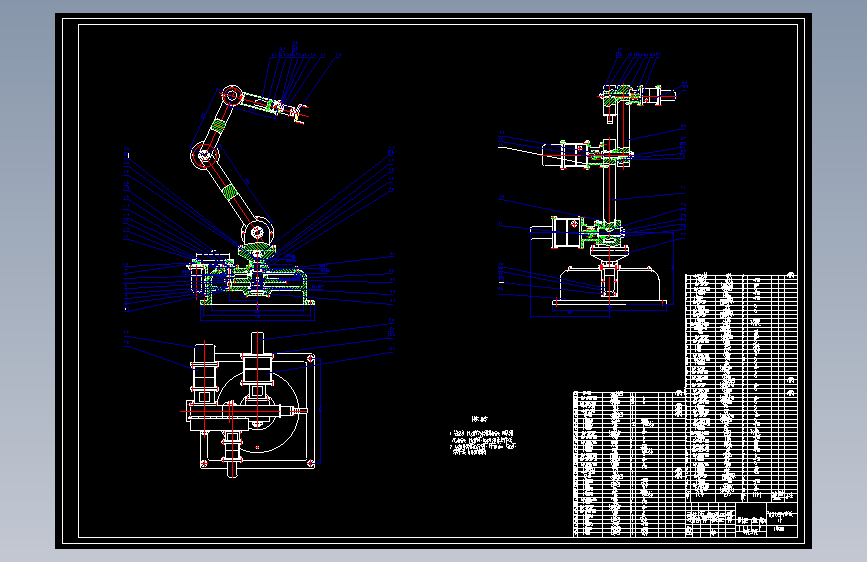
Task: Click the gripper at the arm tip
Action: (299, 113)
